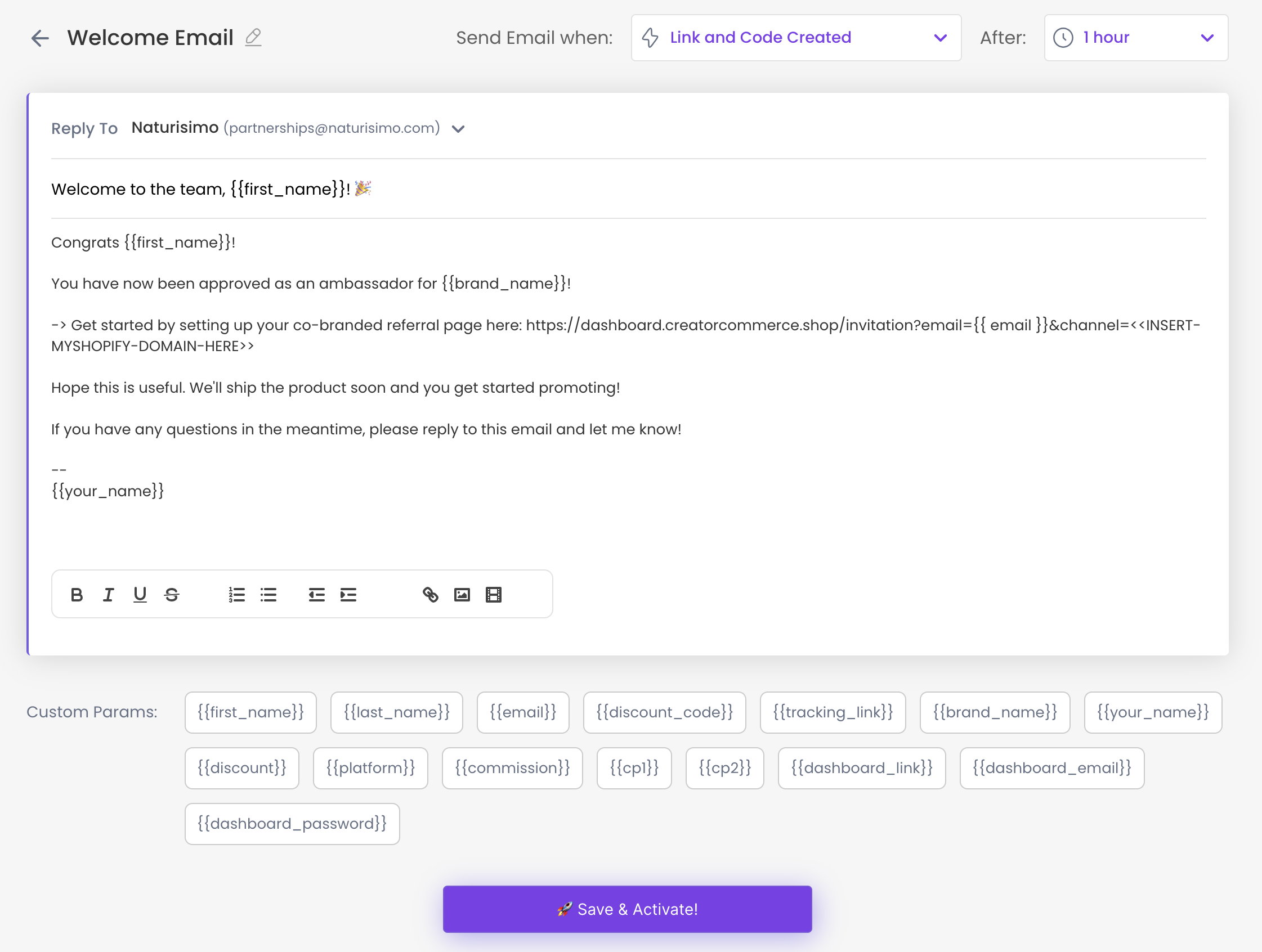Toggle underline formatting
Screen dimensions: 1262x952
[x=140, y=595]
